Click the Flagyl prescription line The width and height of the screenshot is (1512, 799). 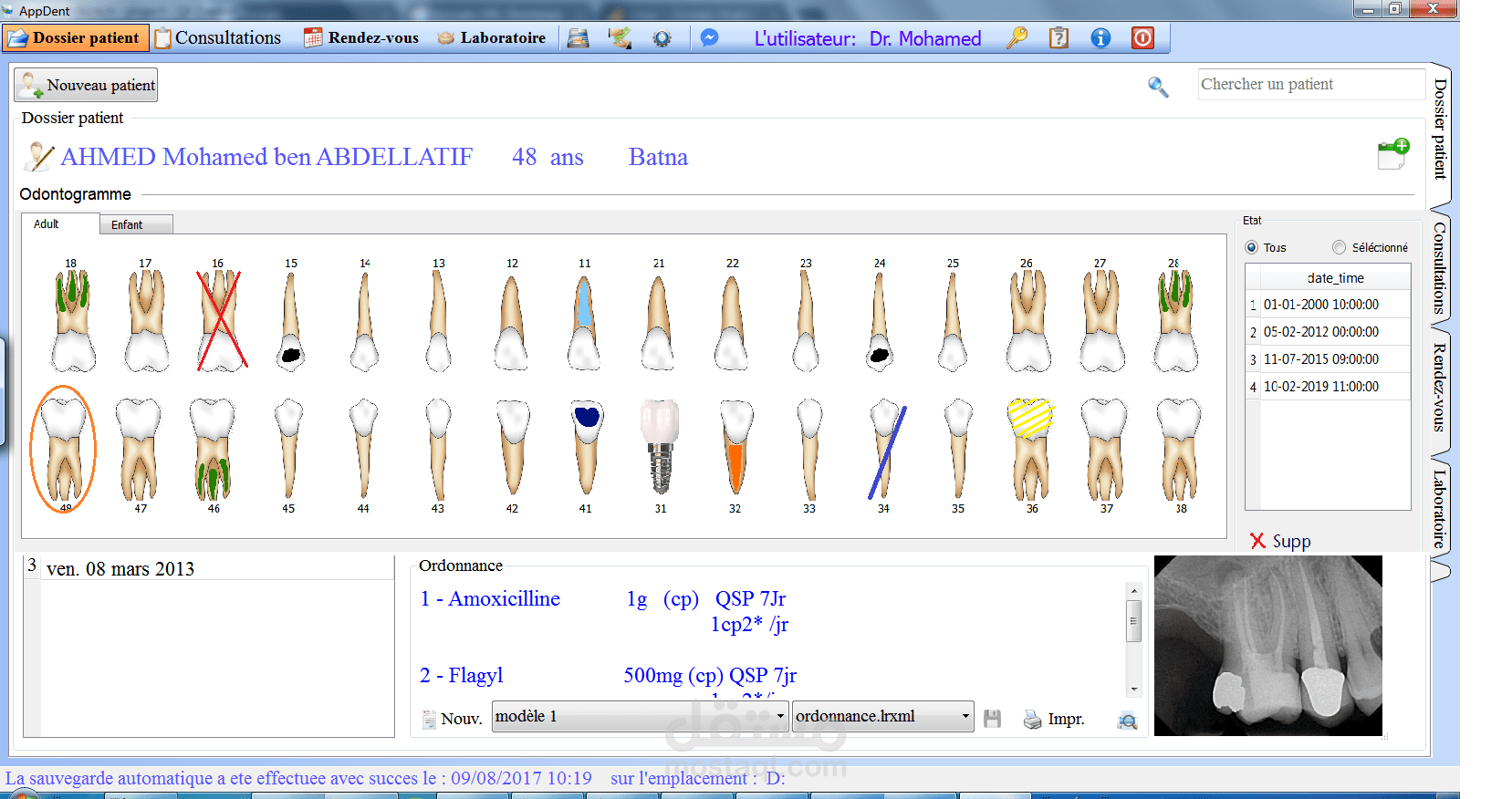coord(608,676)
